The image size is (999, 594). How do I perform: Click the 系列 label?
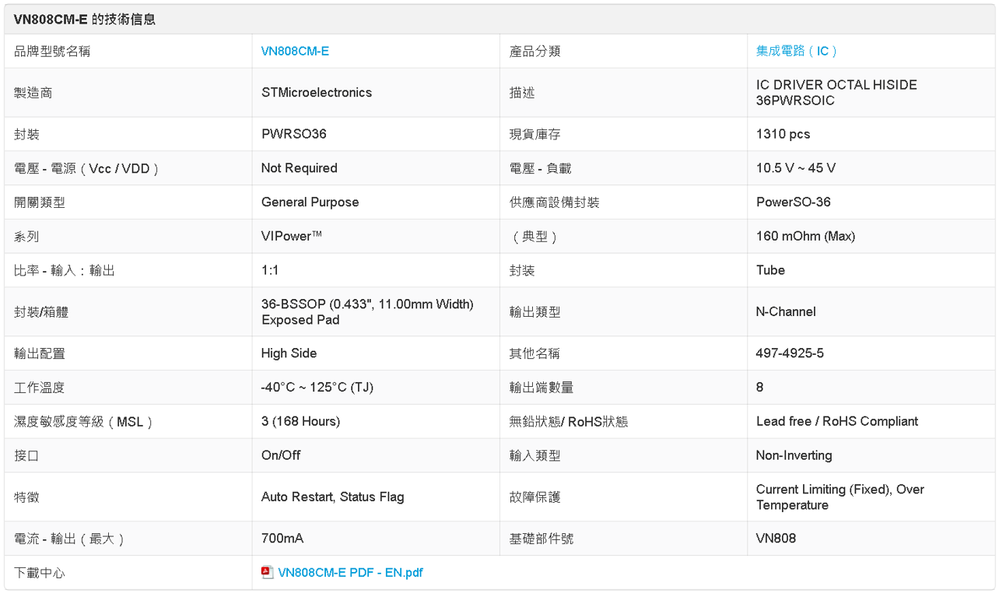[27, 236]
